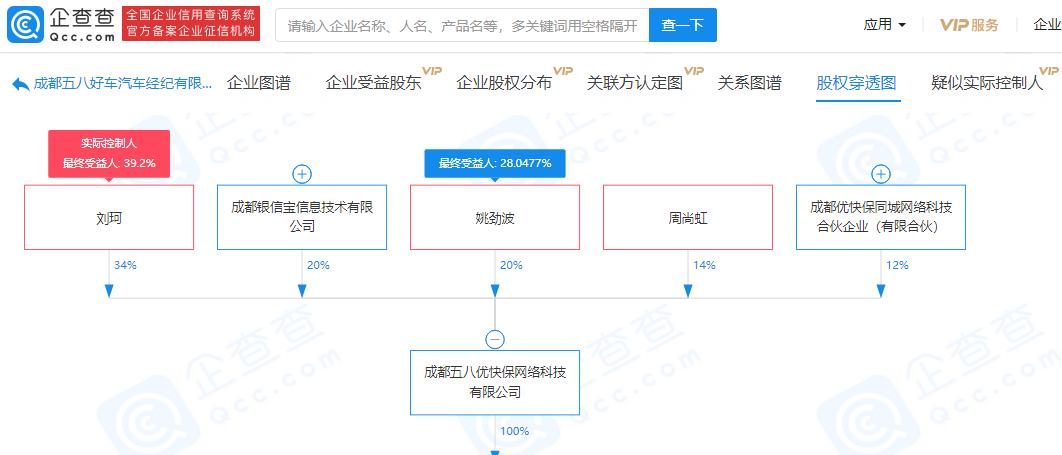Open the 应用 dropdown menu
The image size is (1062, 455).
[x=885, y=25]
